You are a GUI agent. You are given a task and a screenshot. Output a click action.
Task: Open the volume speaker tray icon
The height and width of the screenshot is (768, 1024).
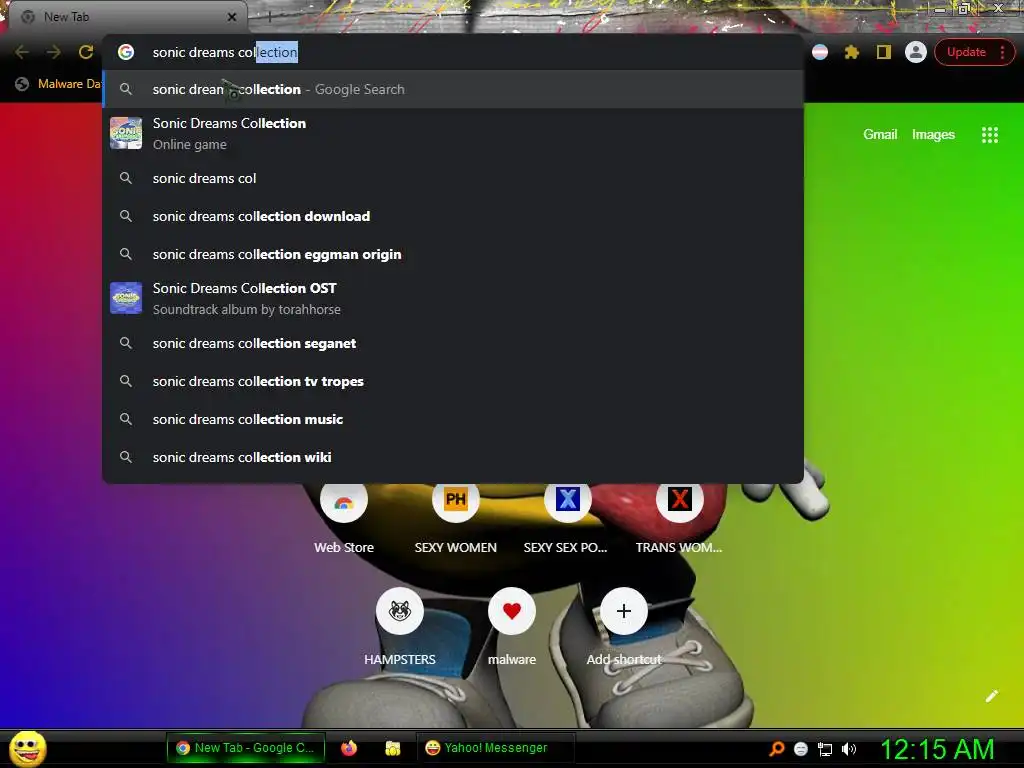coord(848,749)
